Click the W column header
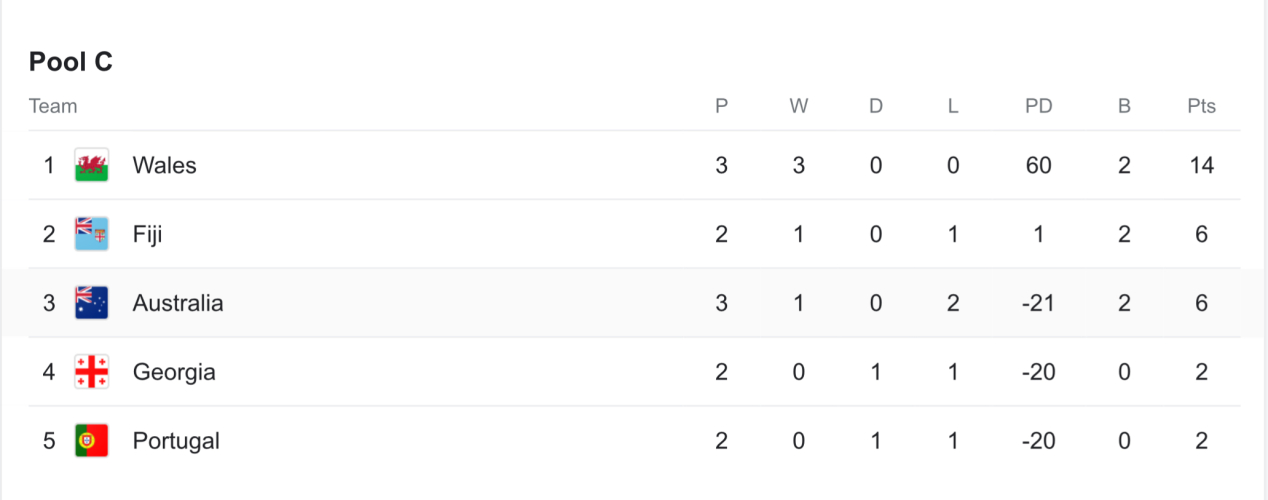This screenshot has width=1268, height=500. point(798,106)
